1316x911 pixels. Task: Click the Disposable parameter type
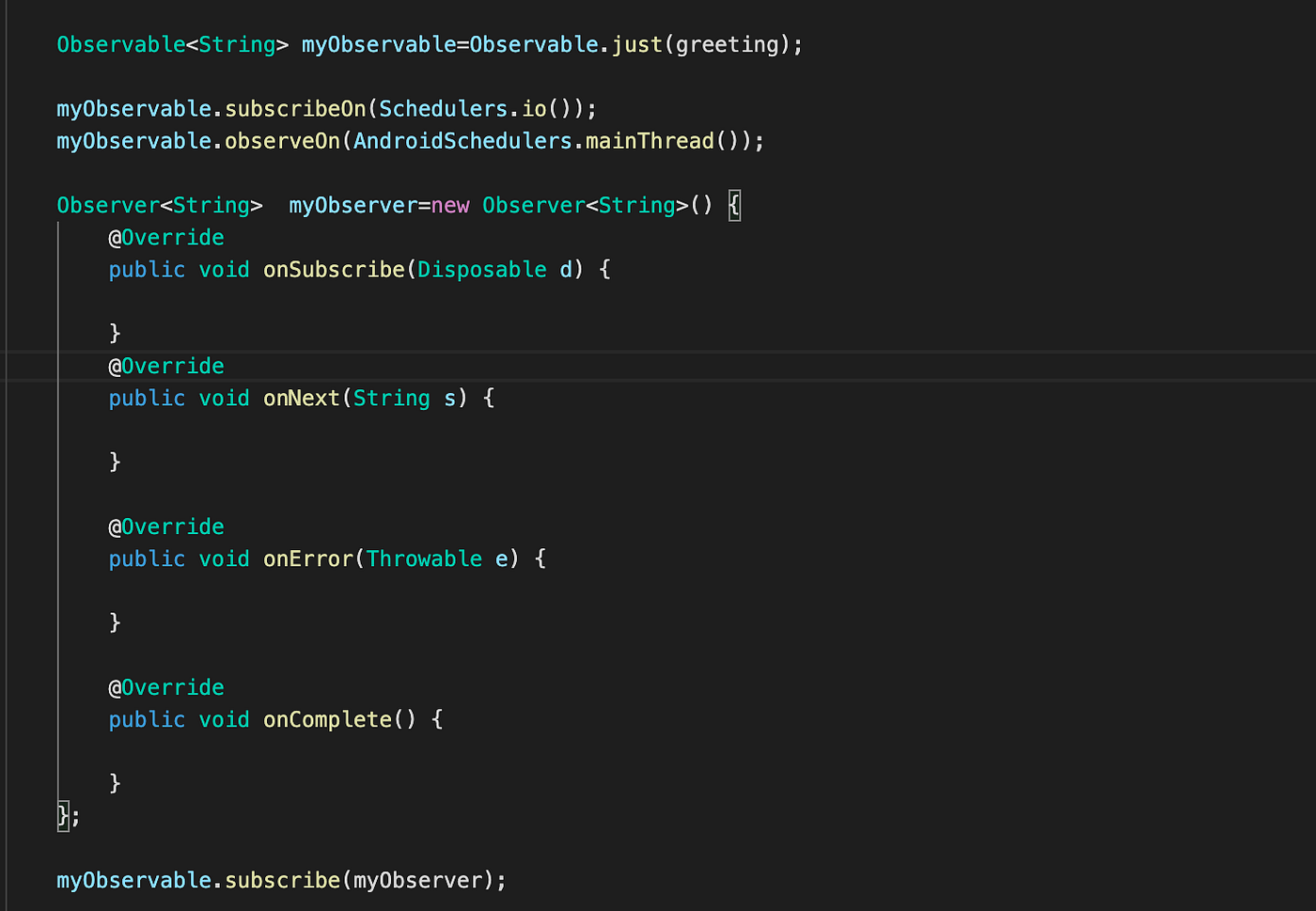481,269
